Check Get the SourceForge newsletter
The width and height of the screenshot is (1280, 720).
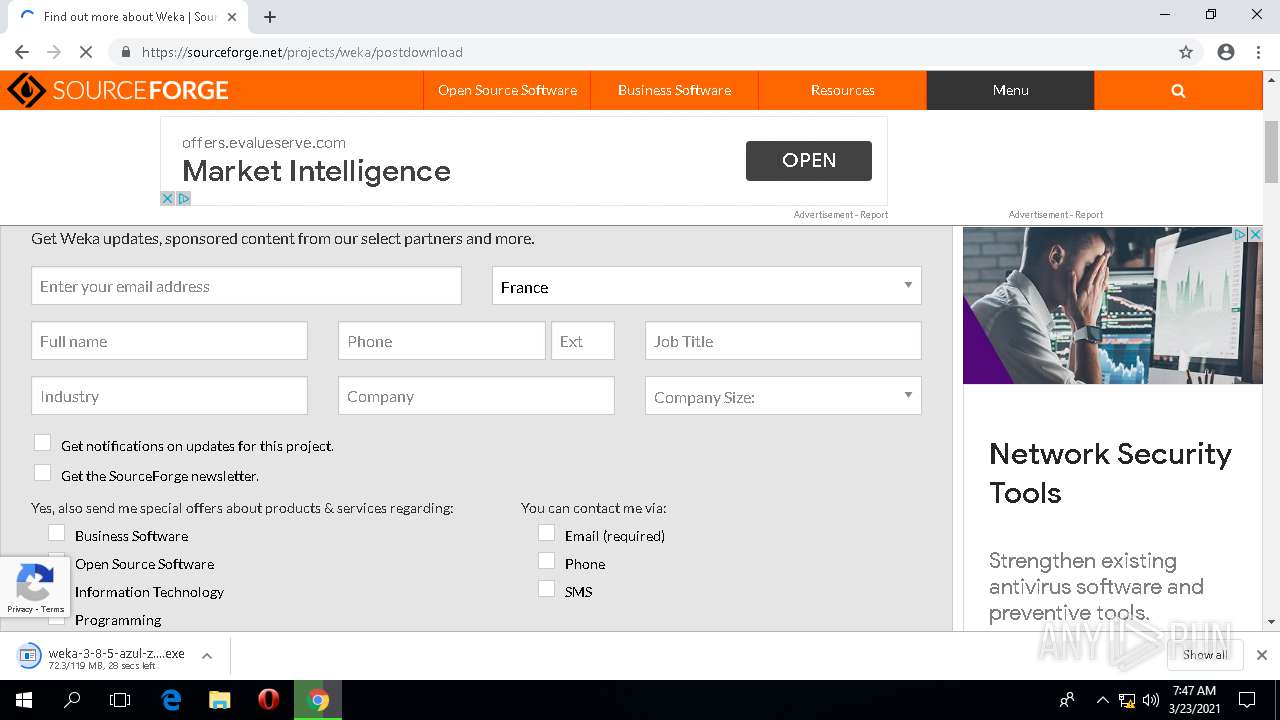pos(42,472)
